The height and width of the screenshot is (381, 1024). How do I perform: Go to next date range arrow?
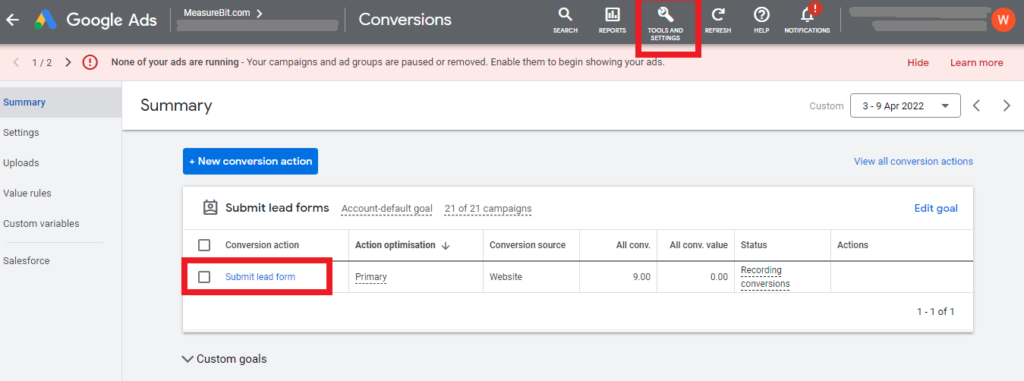pyautogui.click(x=1006, y=106)
